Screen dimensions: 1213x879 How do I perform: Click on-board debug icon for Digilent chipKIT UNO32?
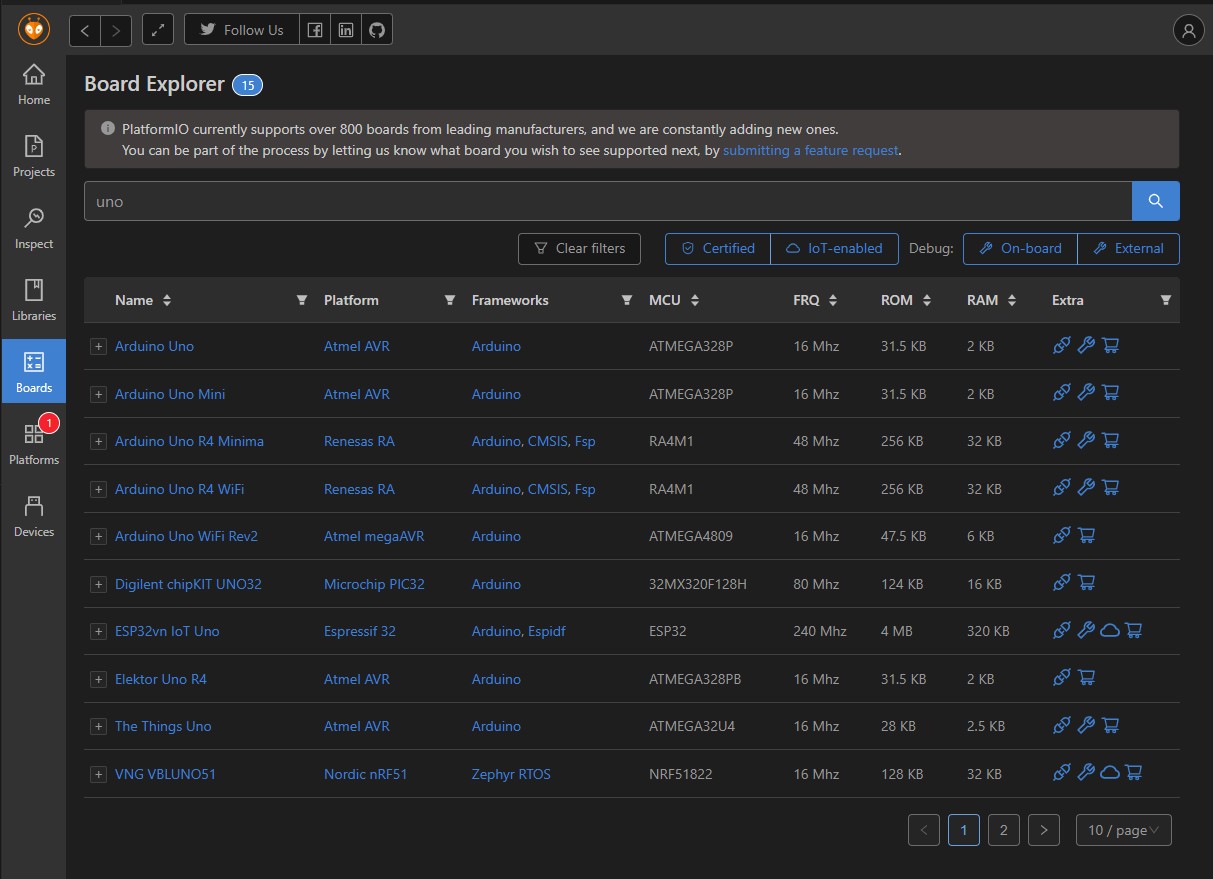pos(1062,583)
